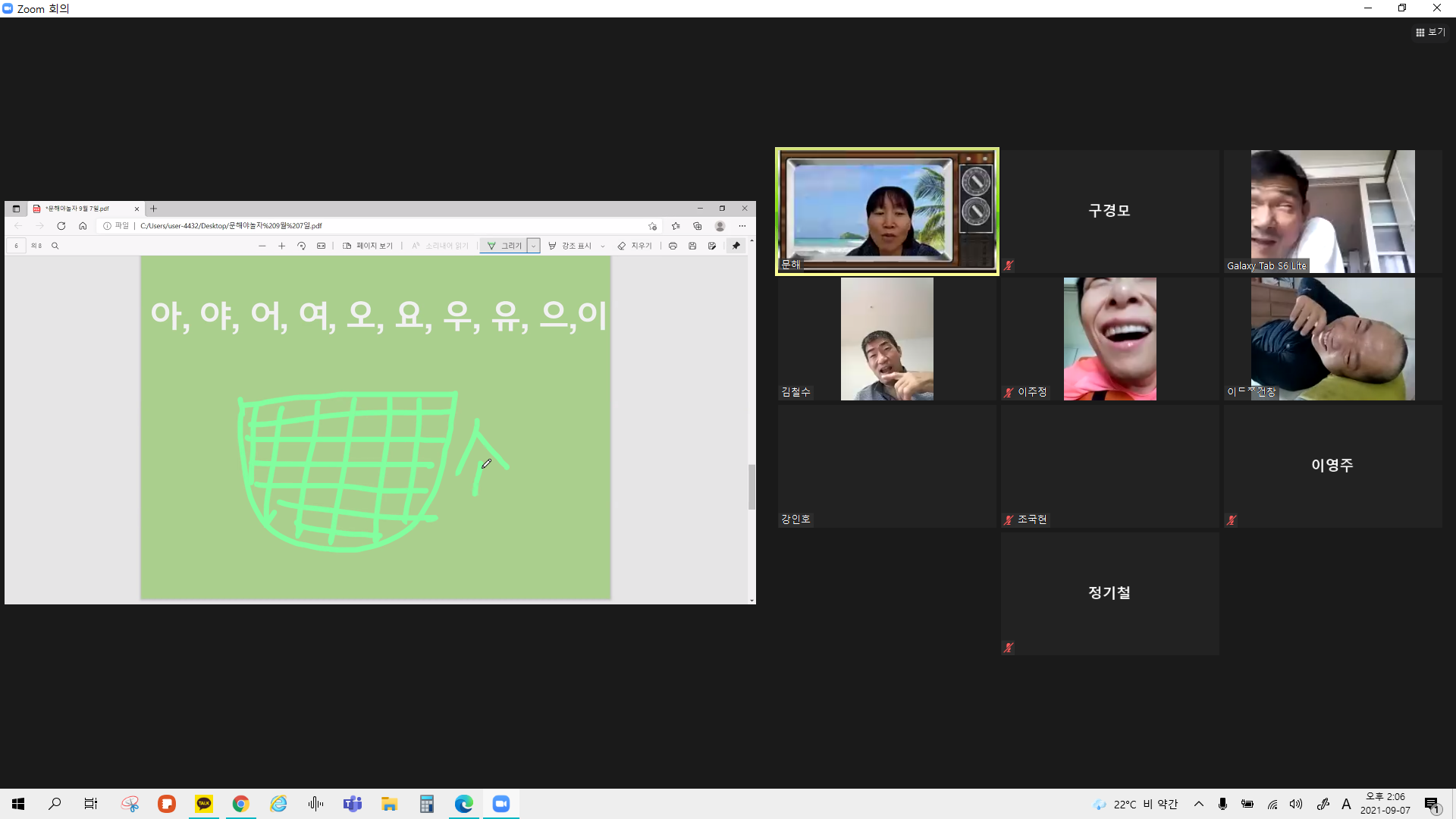Zoom in the PDF with the plus icon
This screenshot has height=819, width=1456.
click(281, 246)
